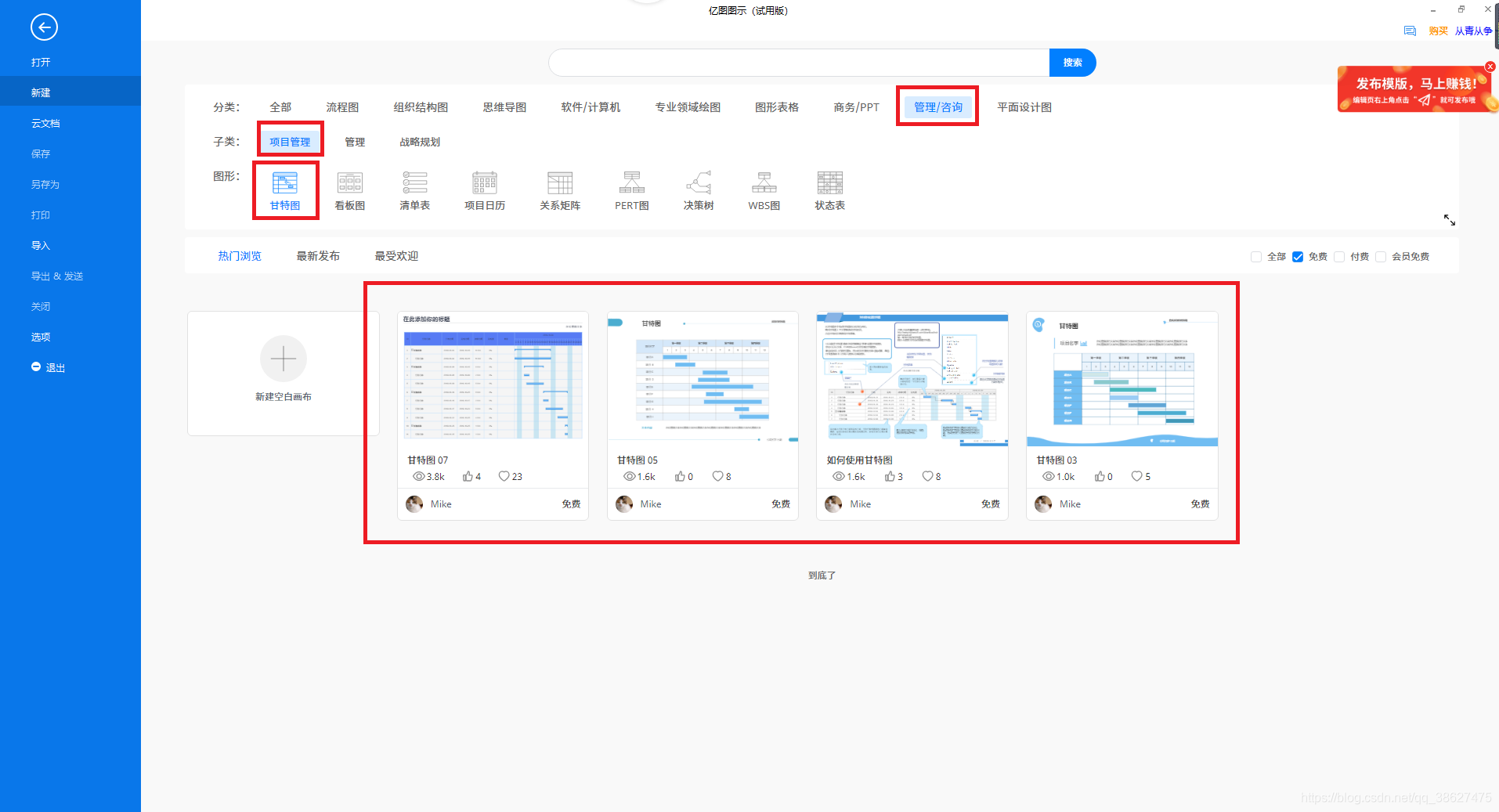Open the feedback message icon next to 购买
This screenshot has width=1499, height=812.
pyautogui.click(x=1410, y=31)
